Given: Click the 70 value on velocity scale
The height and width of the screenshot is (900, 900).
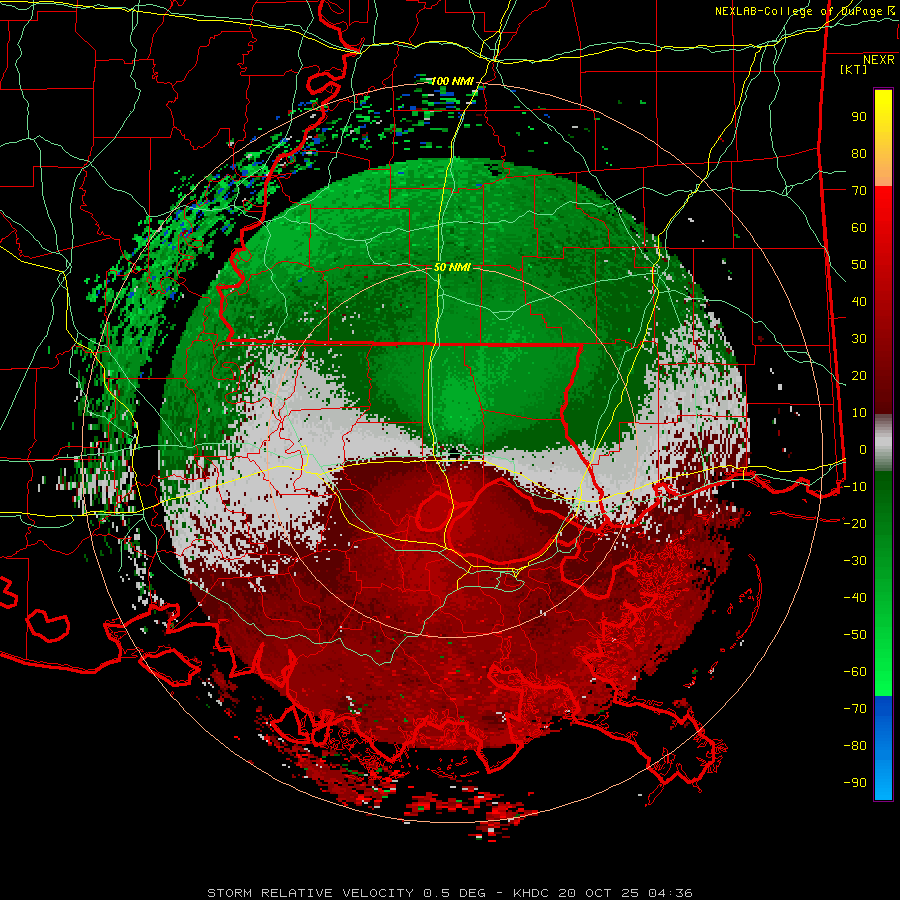Looking at the screenshot, I should tap(859, 191).
